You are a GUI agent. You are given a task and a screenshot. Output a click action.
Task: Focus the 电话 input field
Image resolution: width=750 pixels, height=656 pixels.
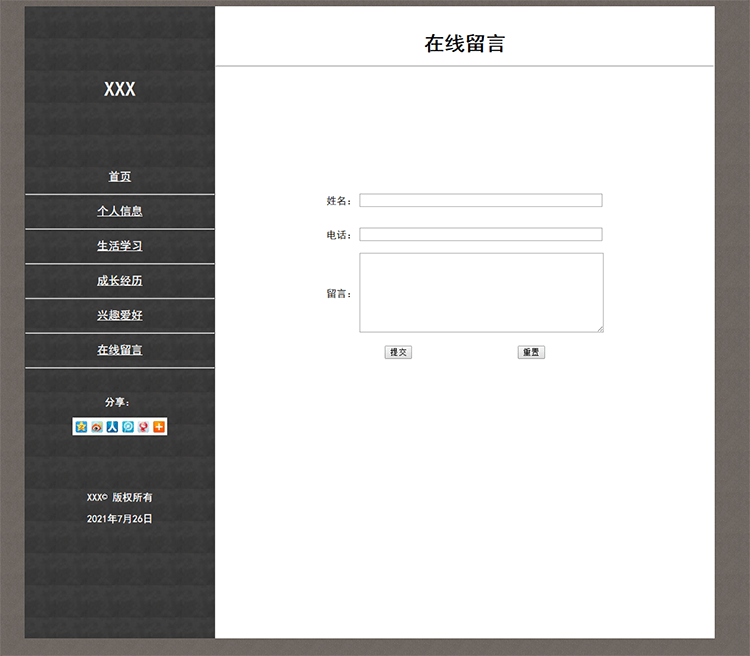click(x=481, y=234)
